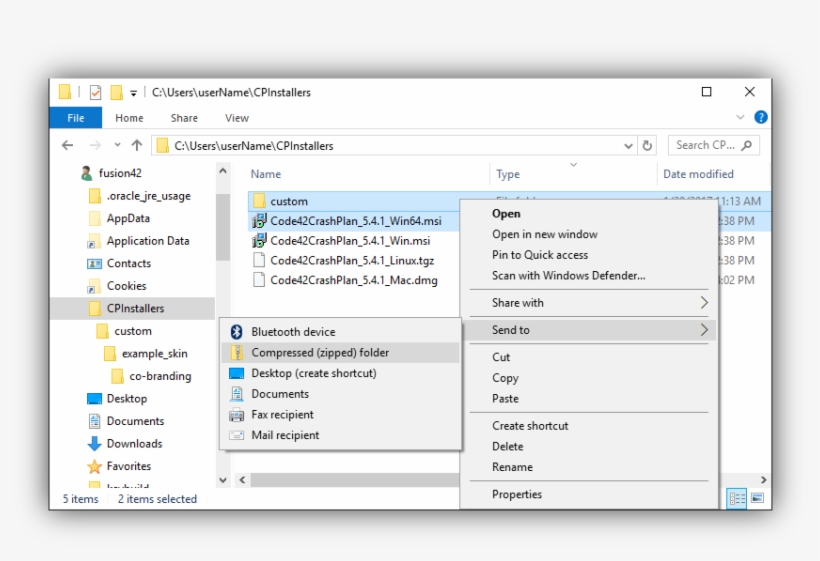Sort by the Name column header
This screenshot has width=820, height=561.
click(266, 174)
